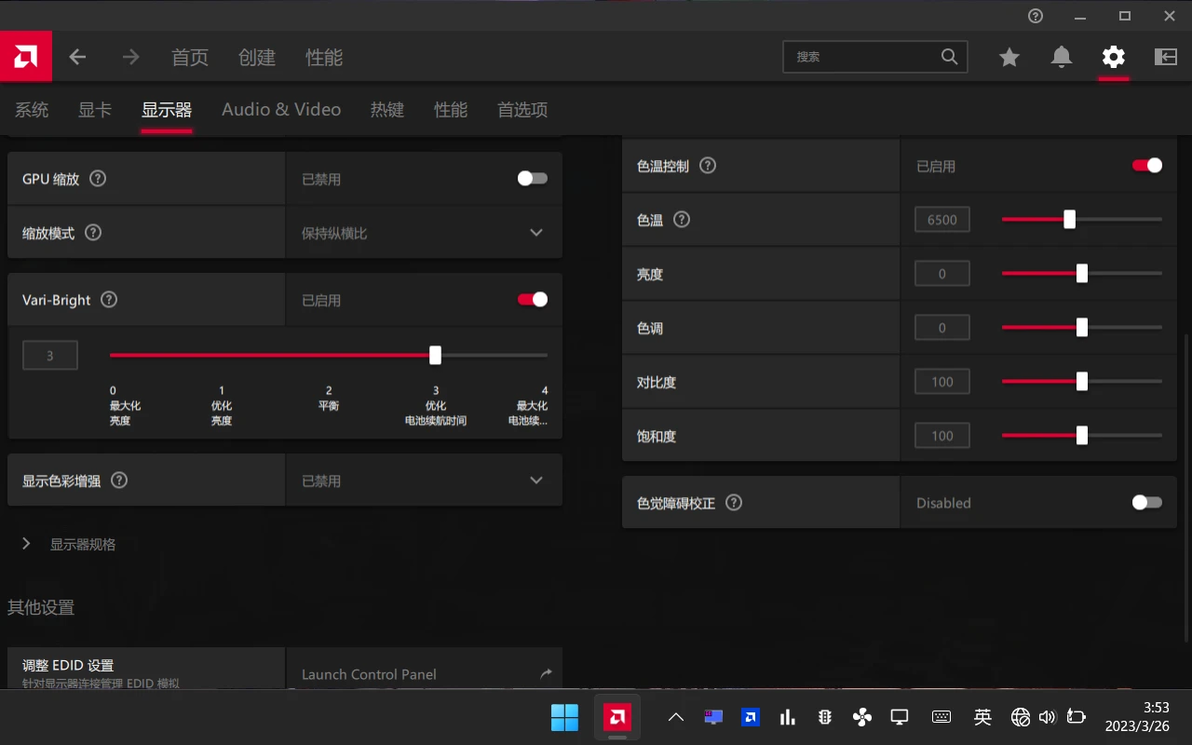Viewport: 1192px width, 745px height.
Task: Enable the 色觉障碍校正 toggle
Action: tap(1146, 502)
